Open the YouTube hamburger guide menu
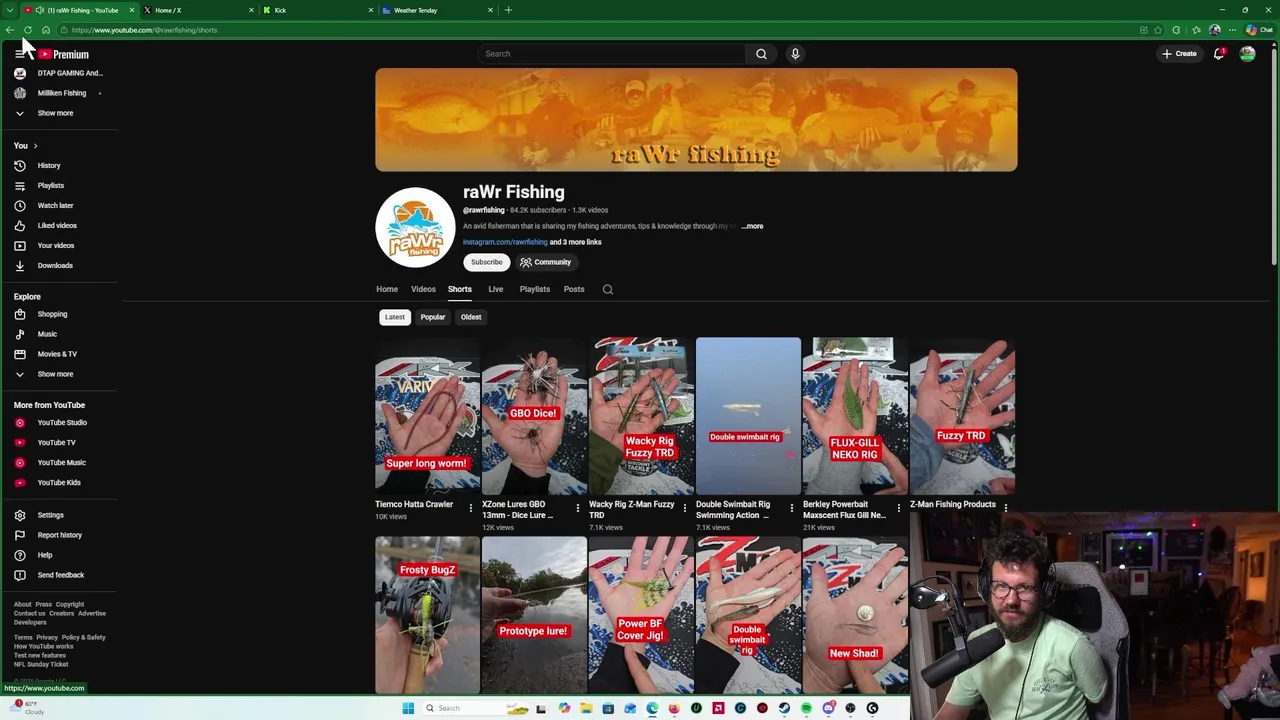This screenshot has width=1280, height=720. coord(19,54)
